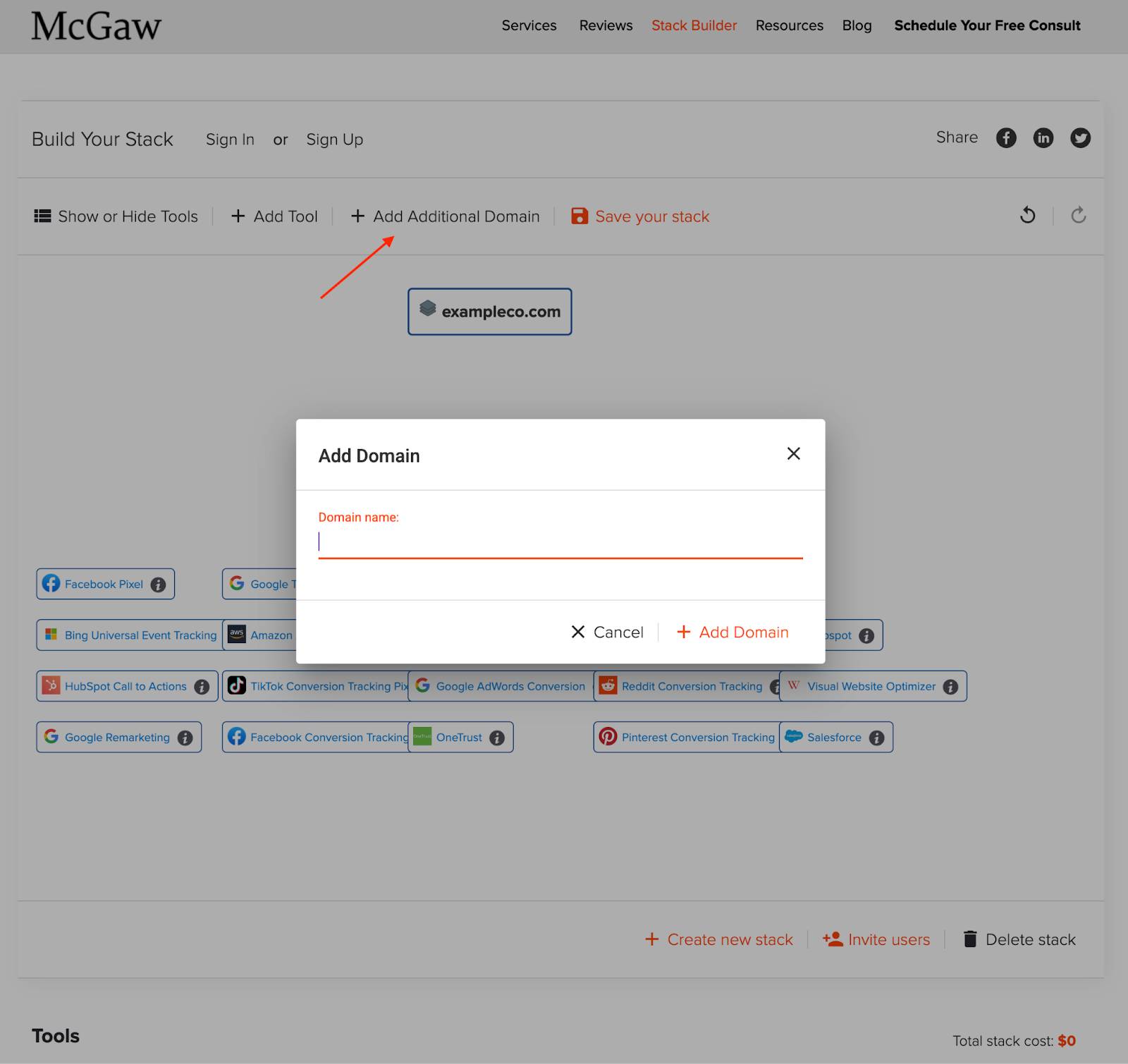Click Add Tool in the toolbar
Viewport: 1128px width, 1064px height.
(x=274, y=216)
